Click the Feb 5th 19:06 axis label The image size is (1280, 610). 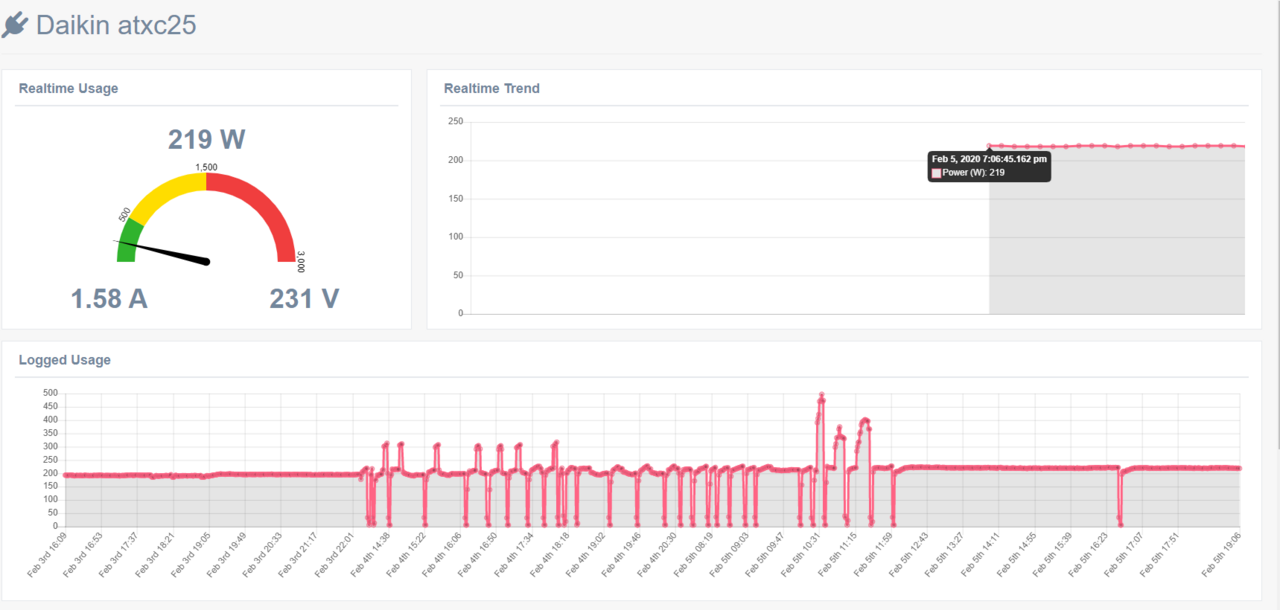pyautogui.click(x=1223, y=554)
